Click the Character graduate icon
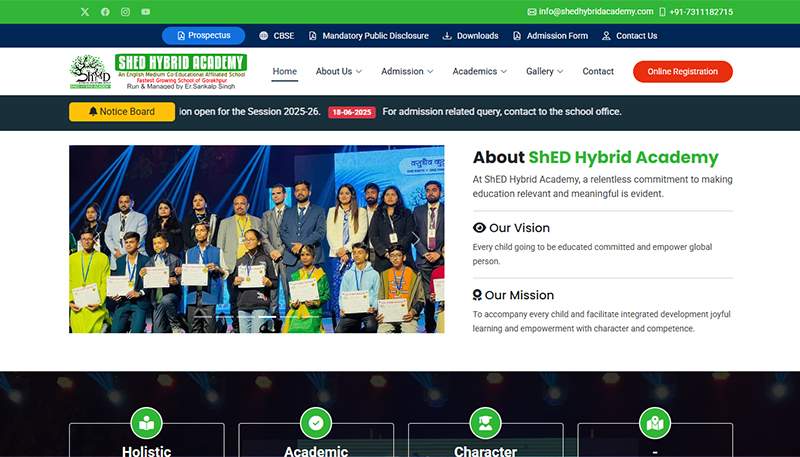Image resolution: width=800 pixels, height=457 pixels. (485, 423)
